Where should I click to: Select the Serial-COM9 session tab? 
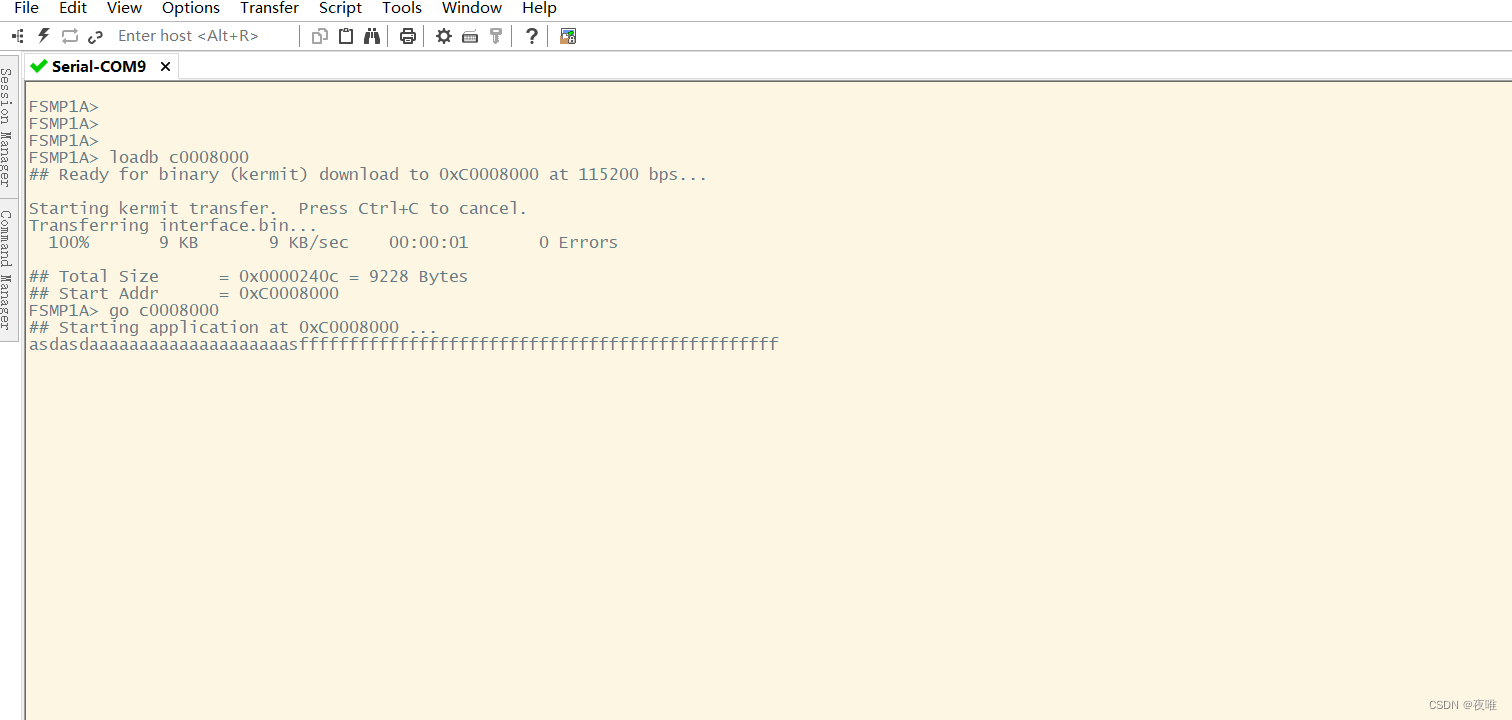[x=99, y=66]
